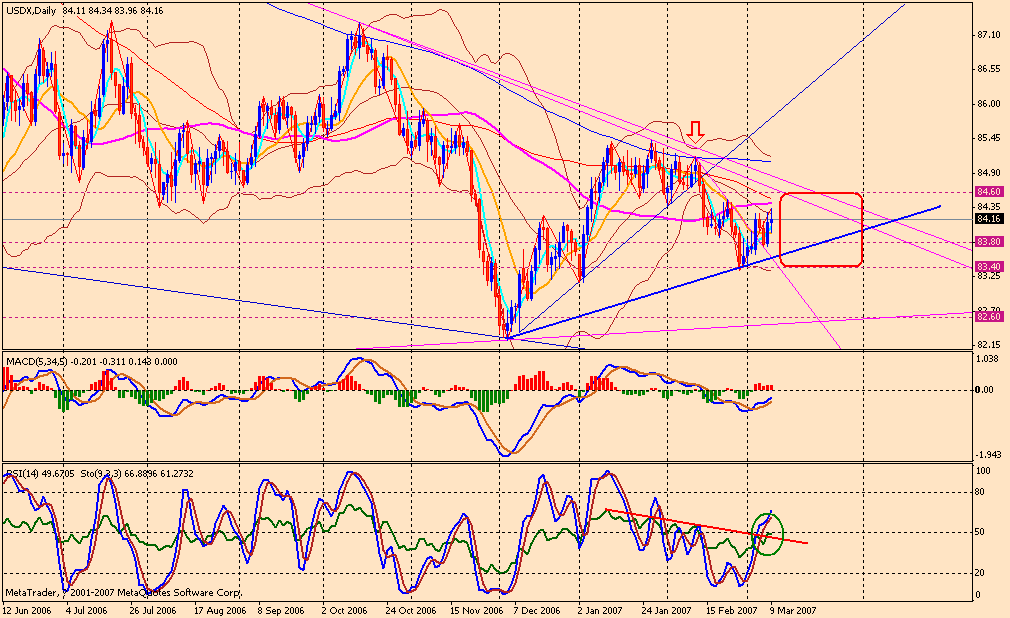Select the 100 oscillator scale label

click(984, 471)
